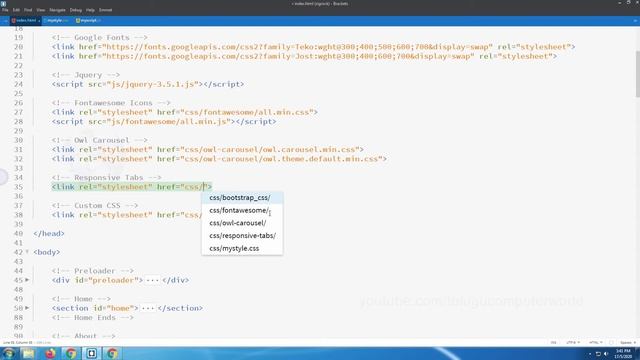Viewport: 640px width, 360px height.
Task: Click the Brackets app icon in title bar
Action: (x=3, y=3)
